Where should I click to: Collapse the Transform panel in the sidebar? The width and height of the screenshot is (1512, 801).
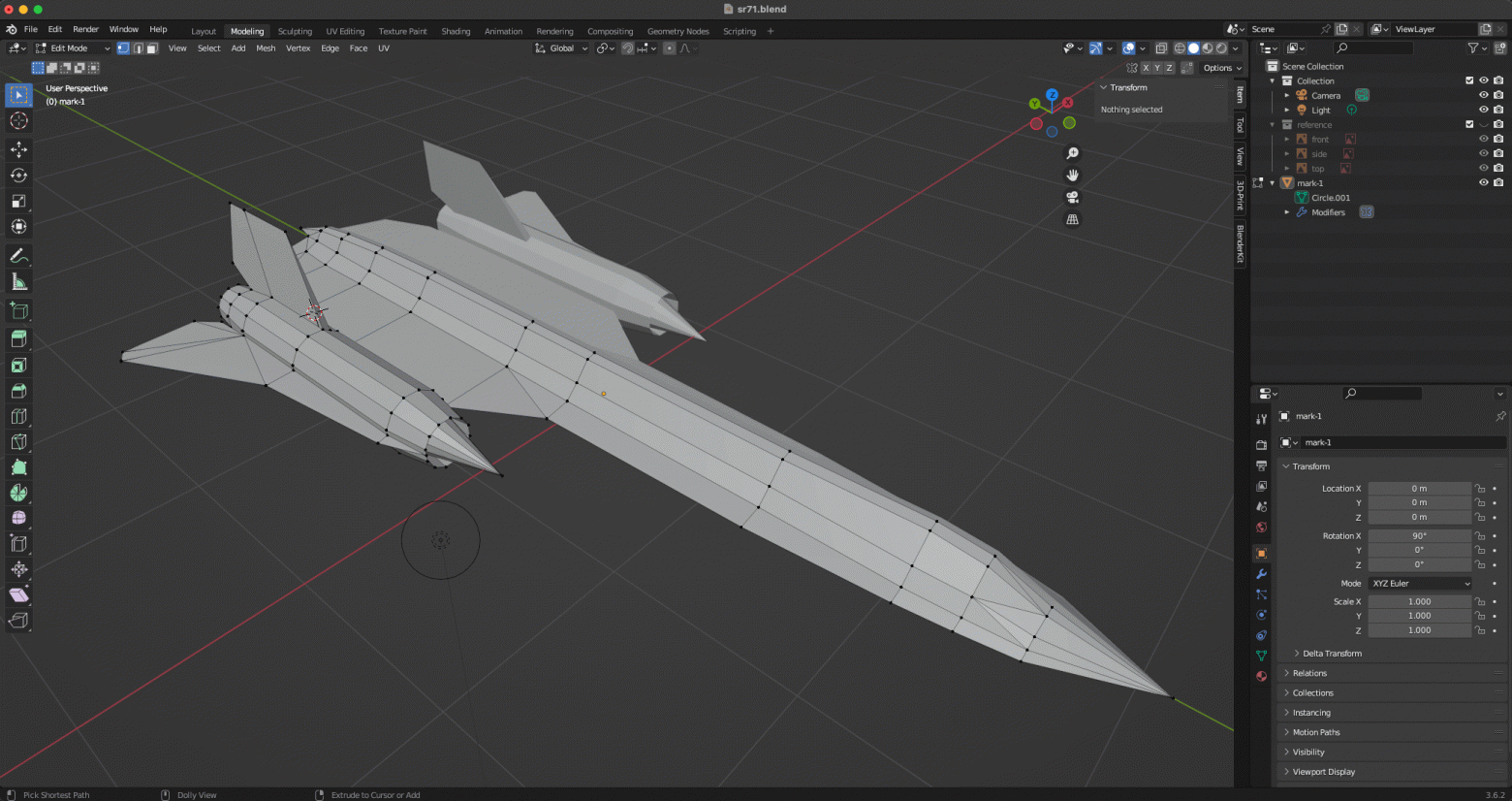click(x=1308, y=466)
